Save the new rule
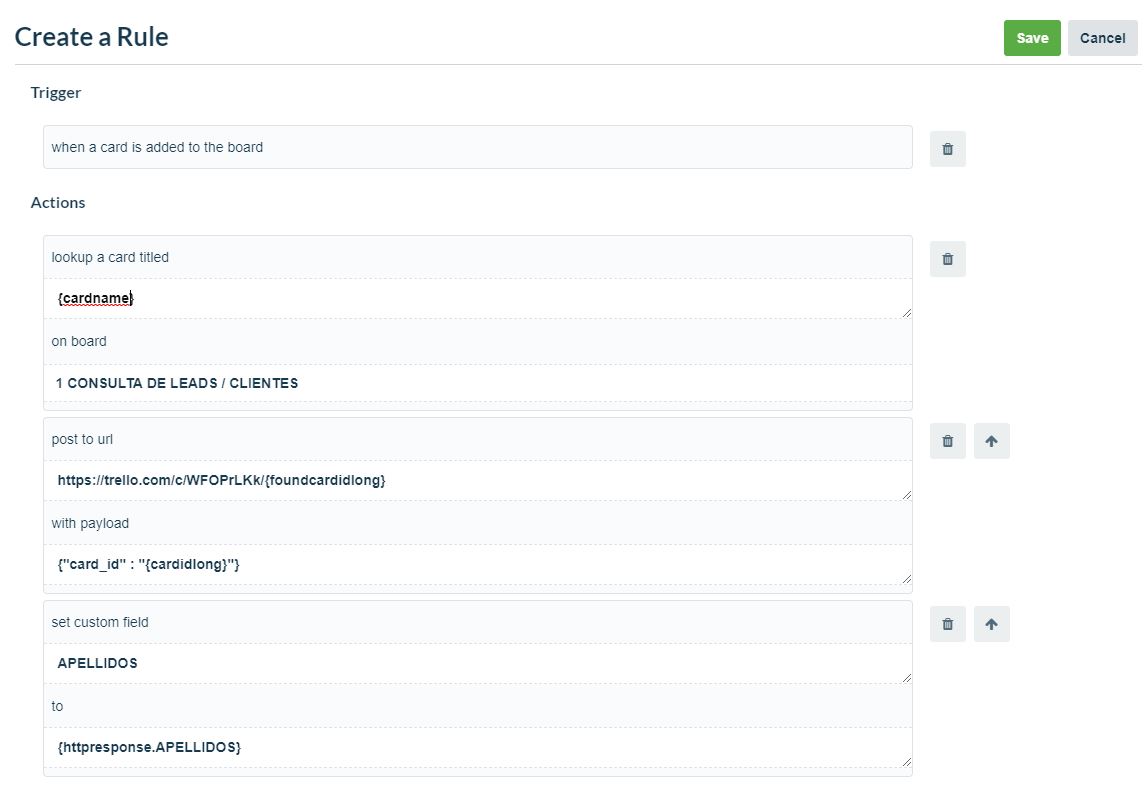The width and height of the screenshot is (1147, 797). (x=1031, y=37)
